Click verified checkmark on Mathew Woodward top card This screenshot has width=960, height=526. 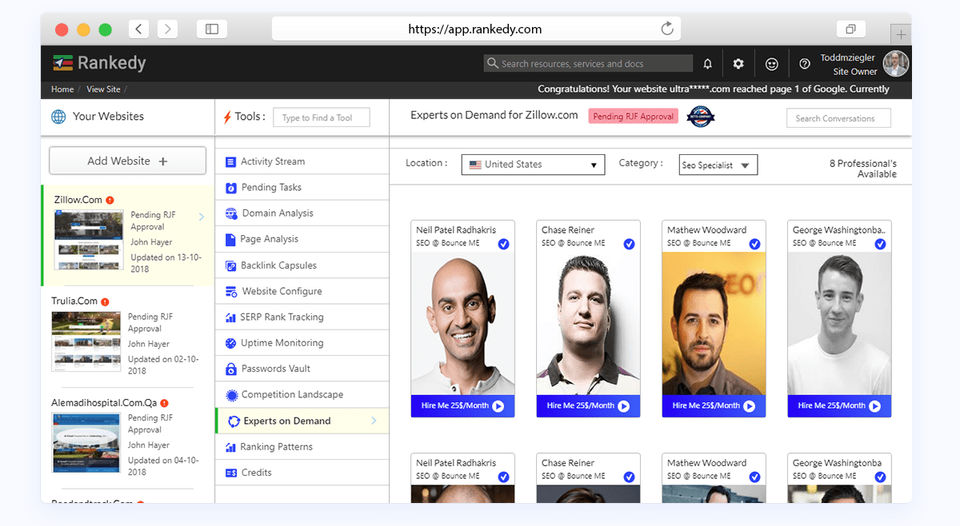point(754,244)
